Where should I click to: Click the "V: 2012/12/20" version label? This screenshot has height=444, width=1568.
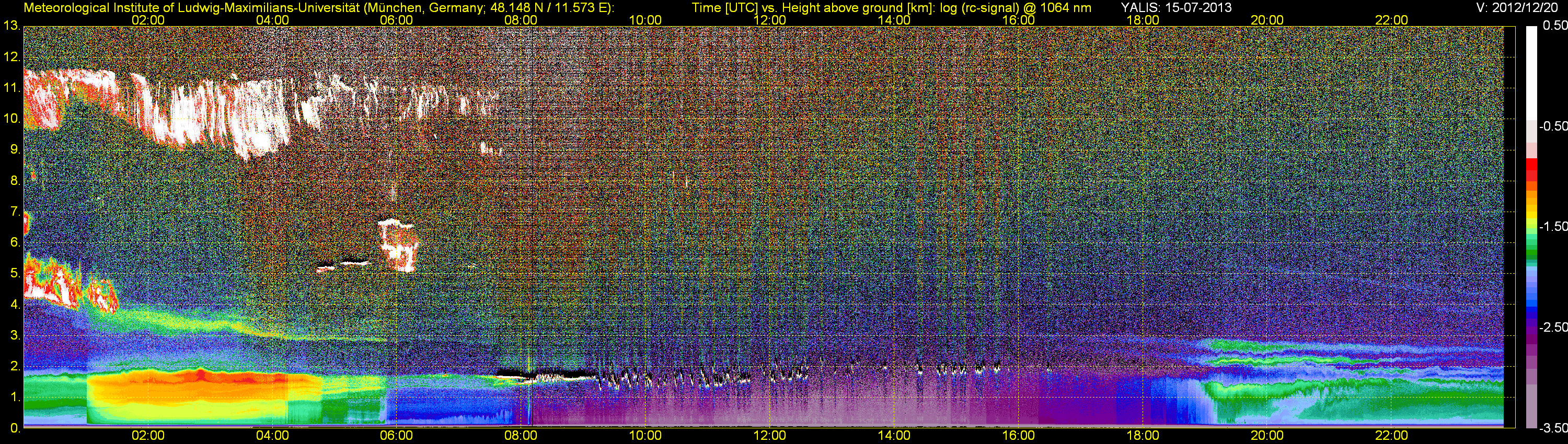point(1516,7)
